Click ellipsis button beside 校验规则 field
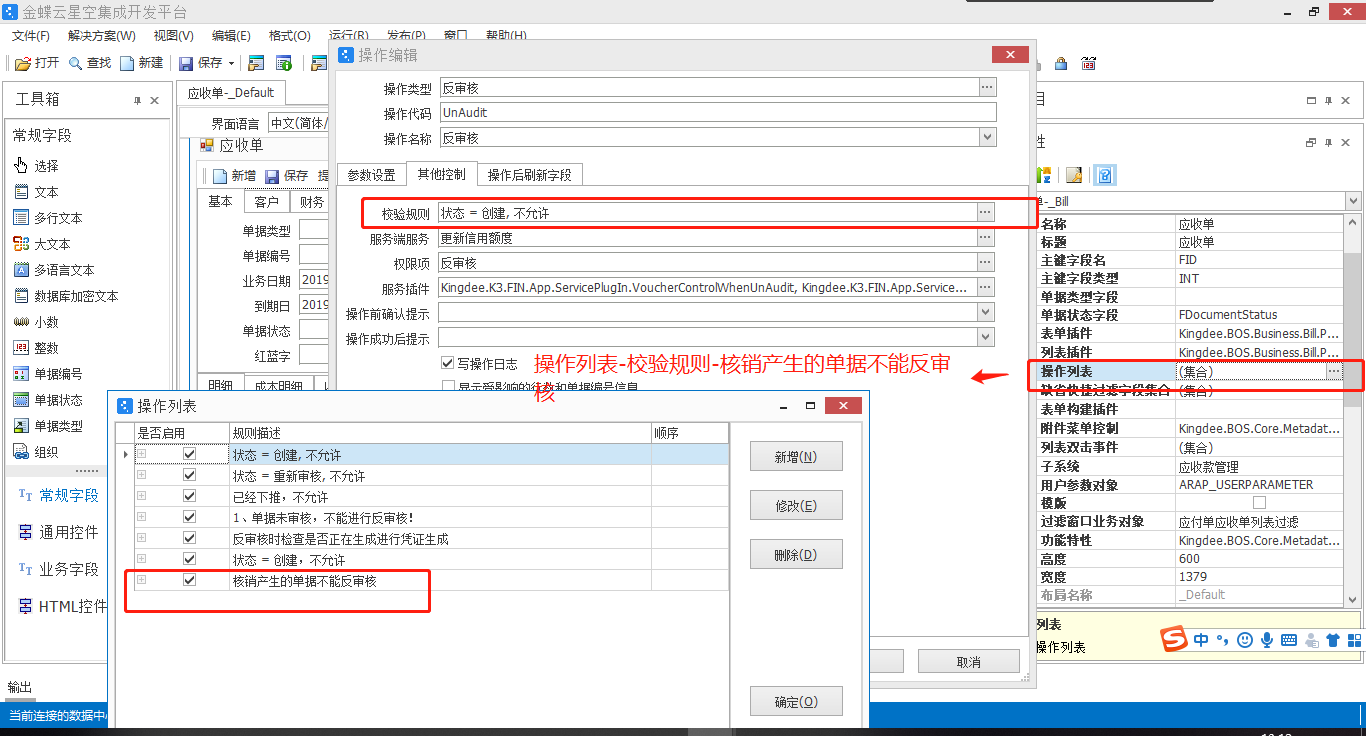Image resolution: width=1366 pixels, height=736 pixels. 986,213
